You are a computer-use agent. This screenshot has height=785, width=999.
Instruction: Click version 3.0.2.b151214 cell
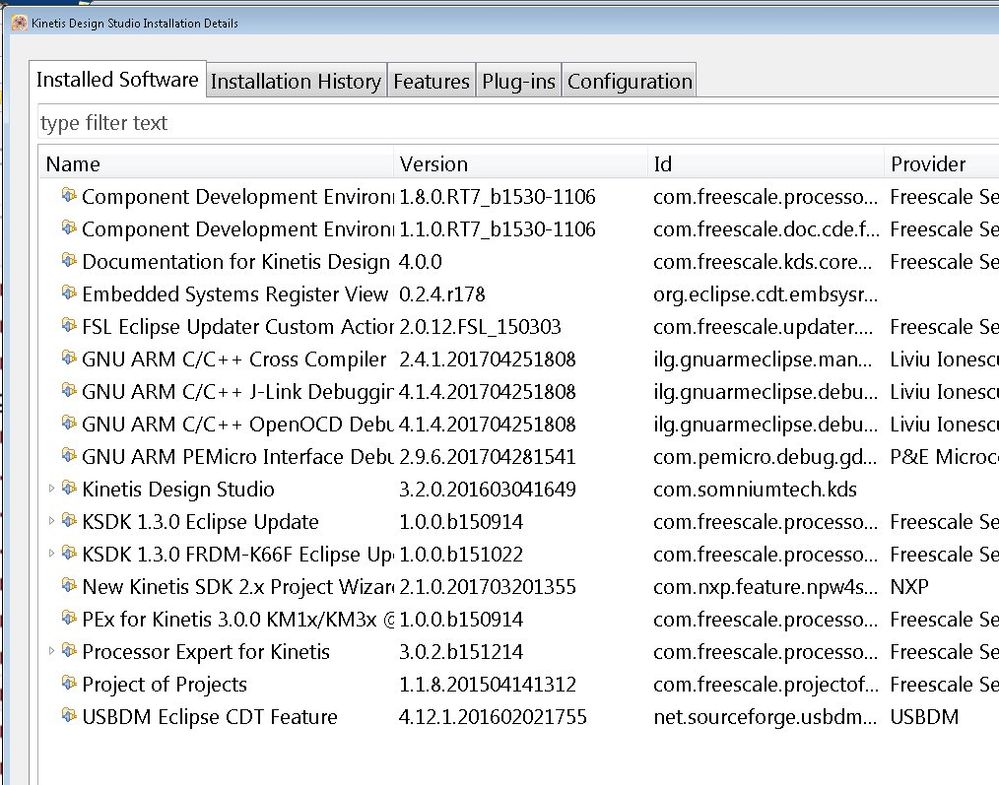461,652
